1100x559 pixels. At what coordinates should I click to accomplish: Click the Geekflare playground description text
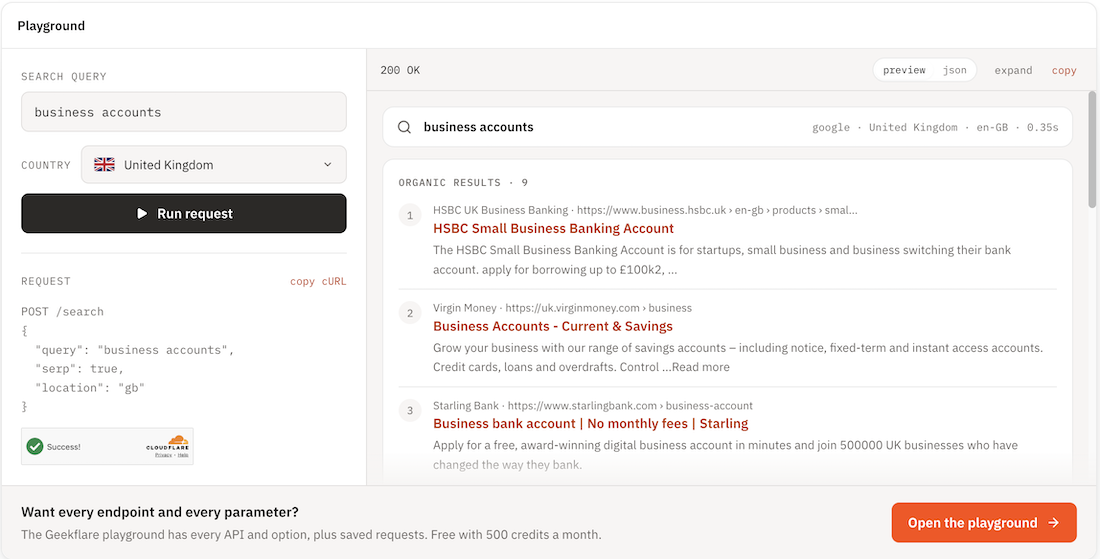(311, 534)
